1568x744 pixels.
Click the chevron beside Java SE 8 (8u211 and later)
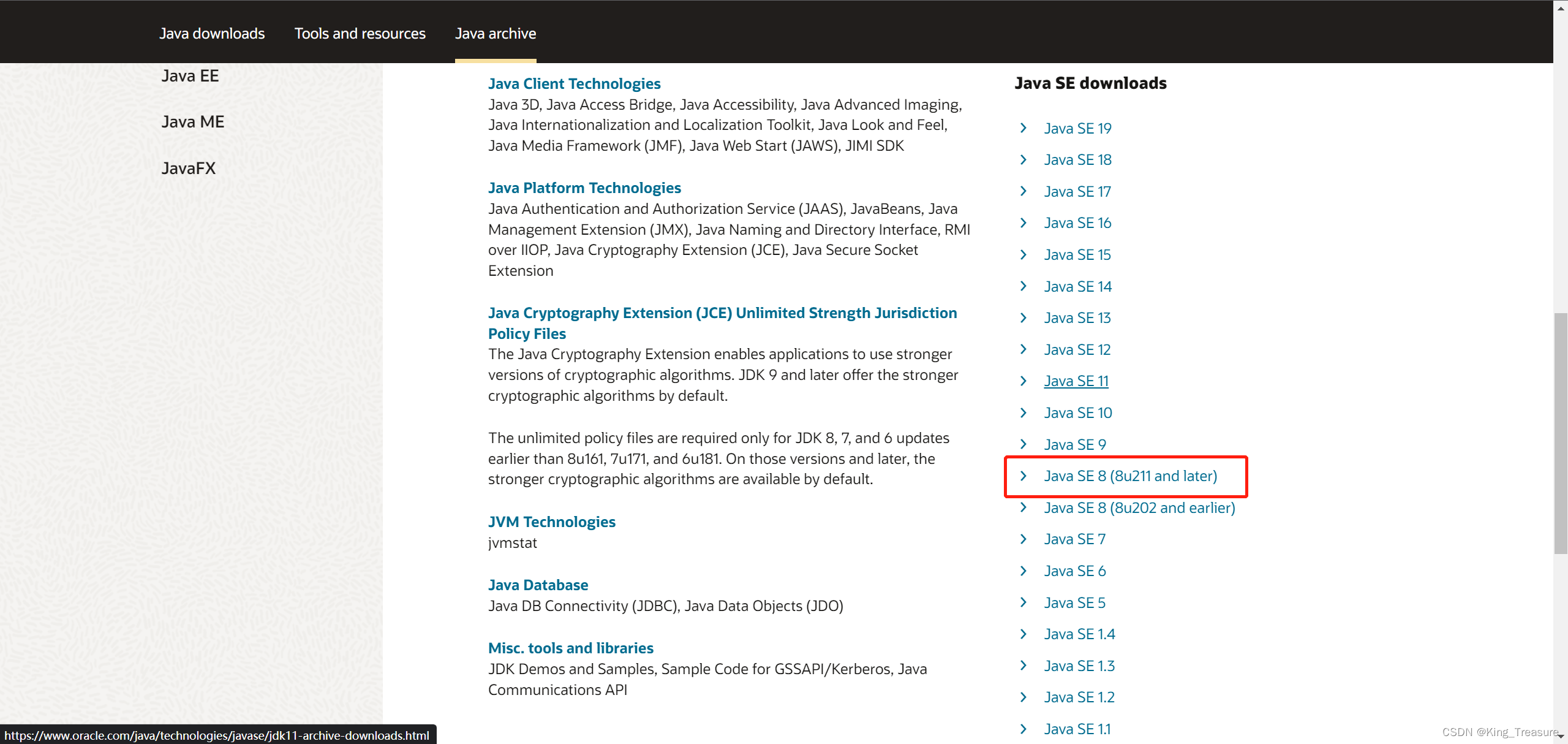tap(1023, 476)
